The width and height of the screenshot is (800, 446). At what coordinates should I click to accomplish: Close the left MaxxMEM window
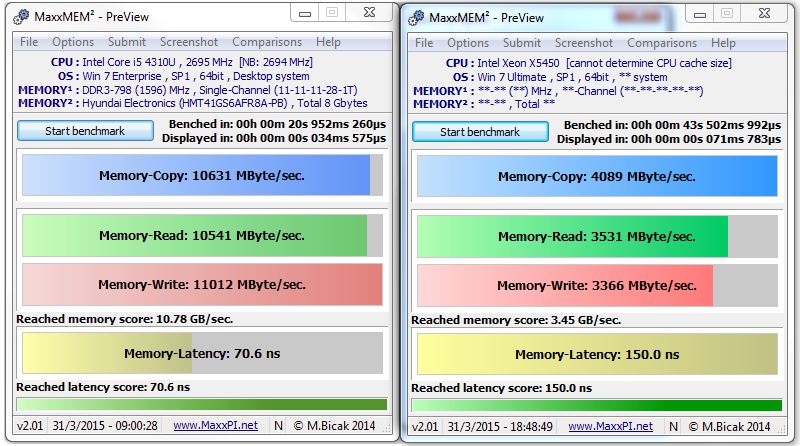369,13
